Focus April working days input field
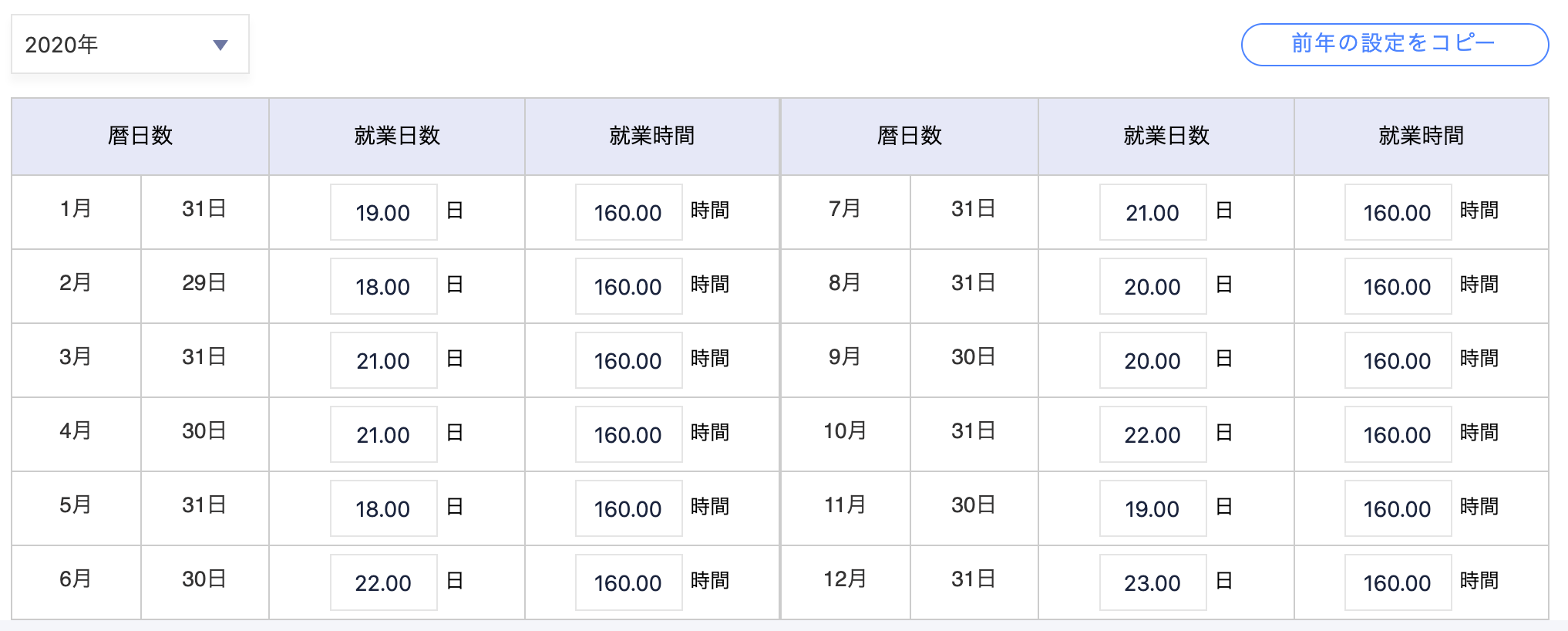This screenshot has width=1568, height=631. (x=383, y=434)
